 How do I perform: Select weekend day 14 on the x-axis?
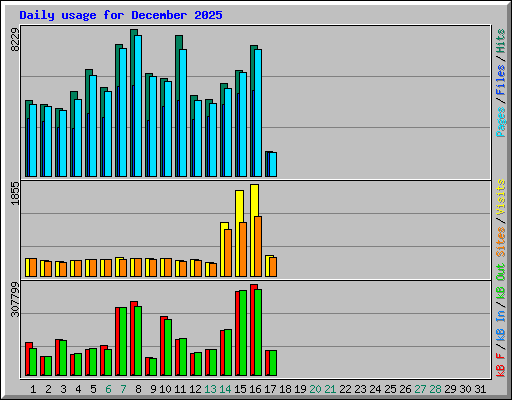(x=225, y=389)
